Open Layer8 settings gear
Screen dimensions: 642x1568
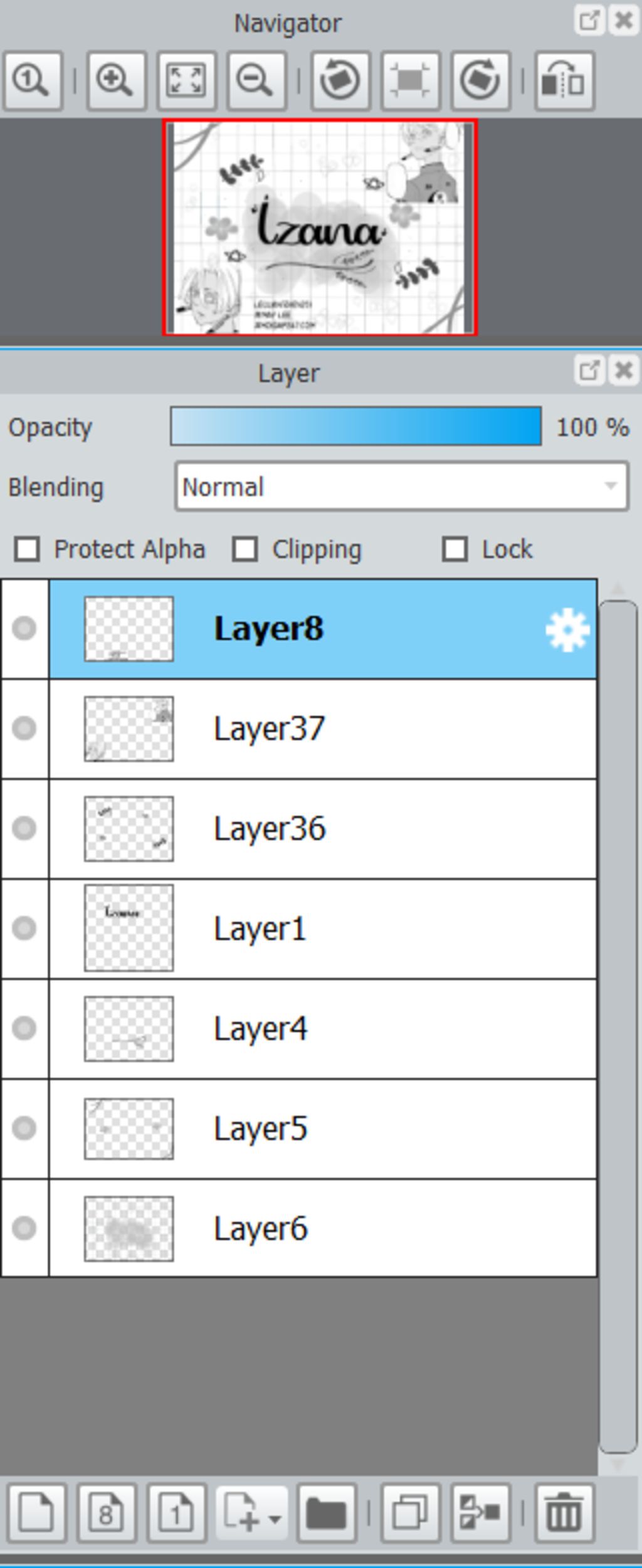tap(567, 629)
